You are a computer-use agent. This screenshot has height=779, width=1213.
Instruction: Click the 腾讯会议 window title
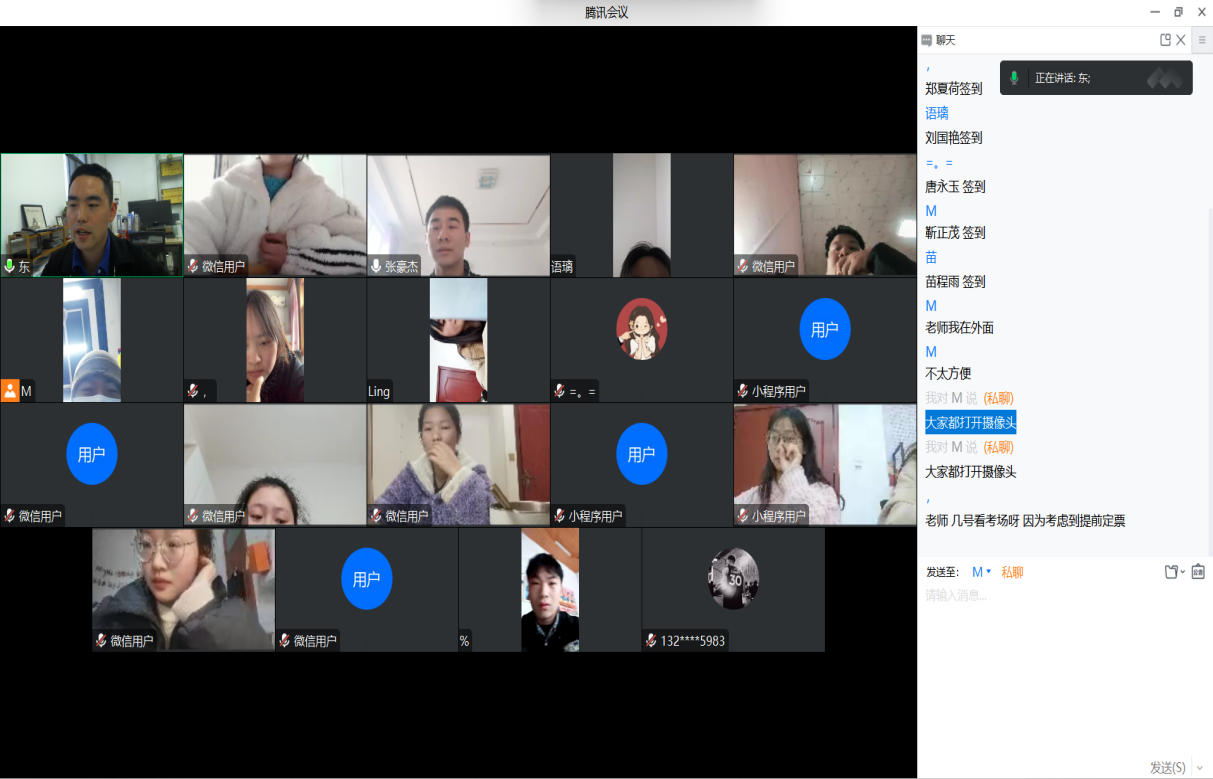coord(606,12)
